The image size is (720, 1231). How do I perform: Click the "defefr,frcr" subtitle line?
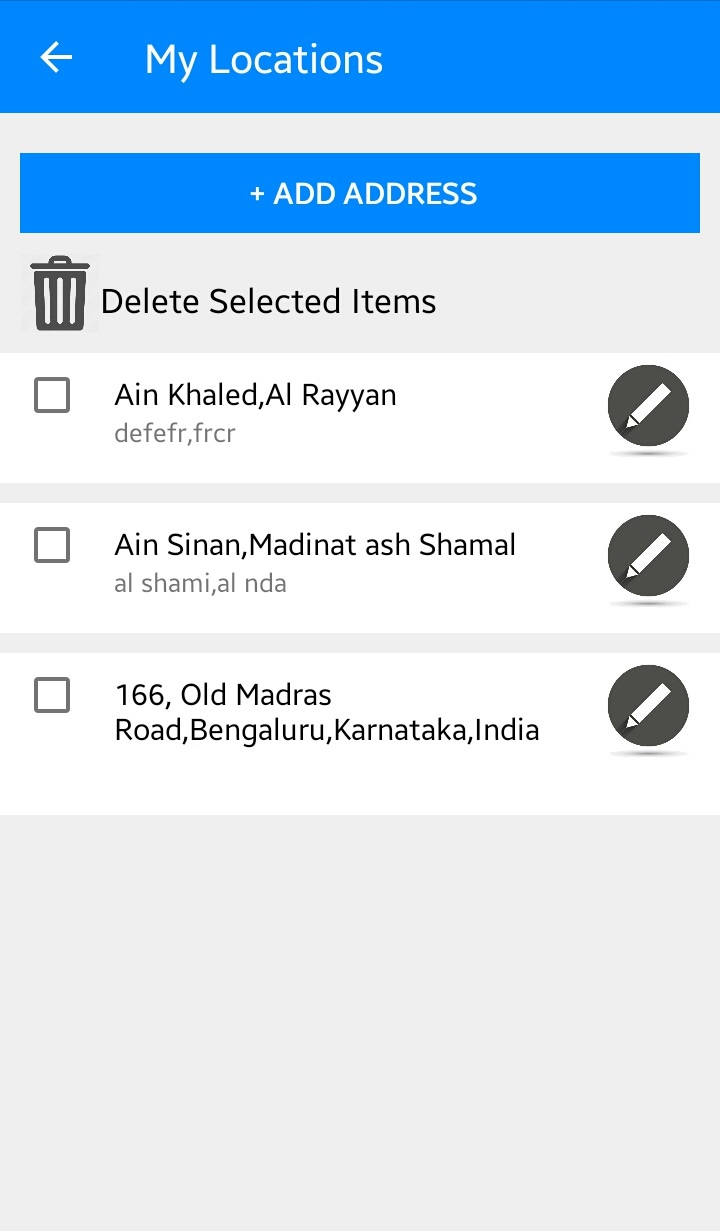tap(175, 434)
